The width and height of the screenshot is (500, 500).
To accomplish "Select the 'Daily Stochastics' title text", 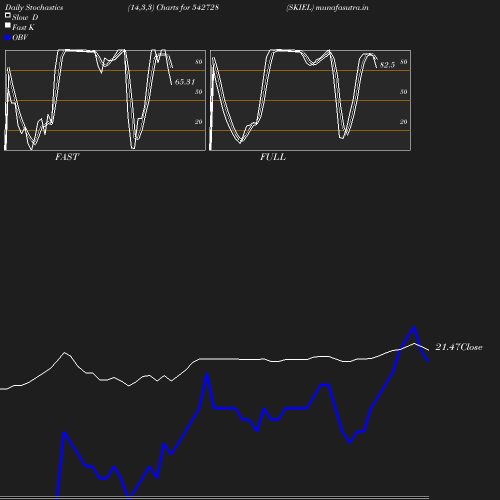I will (34, 8).
